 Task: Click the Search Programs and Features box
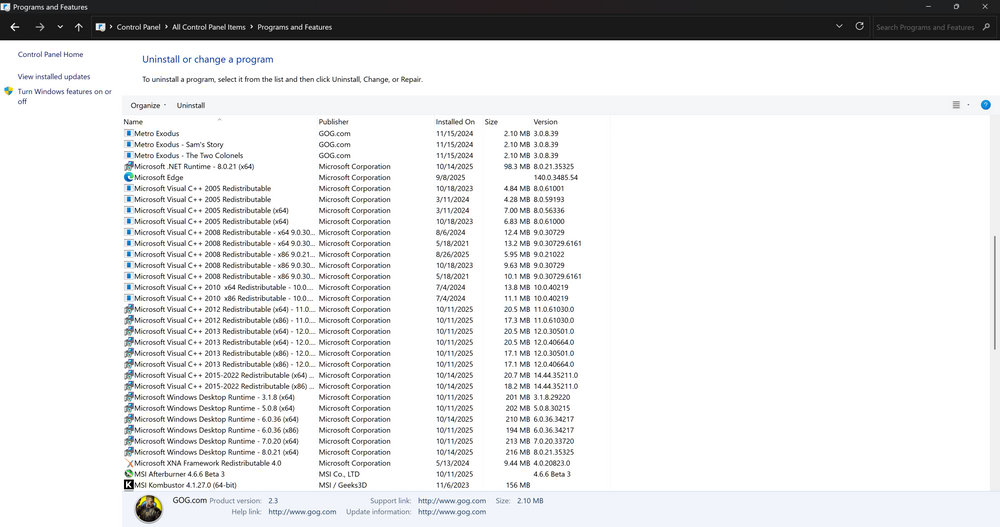click(925, 27)
